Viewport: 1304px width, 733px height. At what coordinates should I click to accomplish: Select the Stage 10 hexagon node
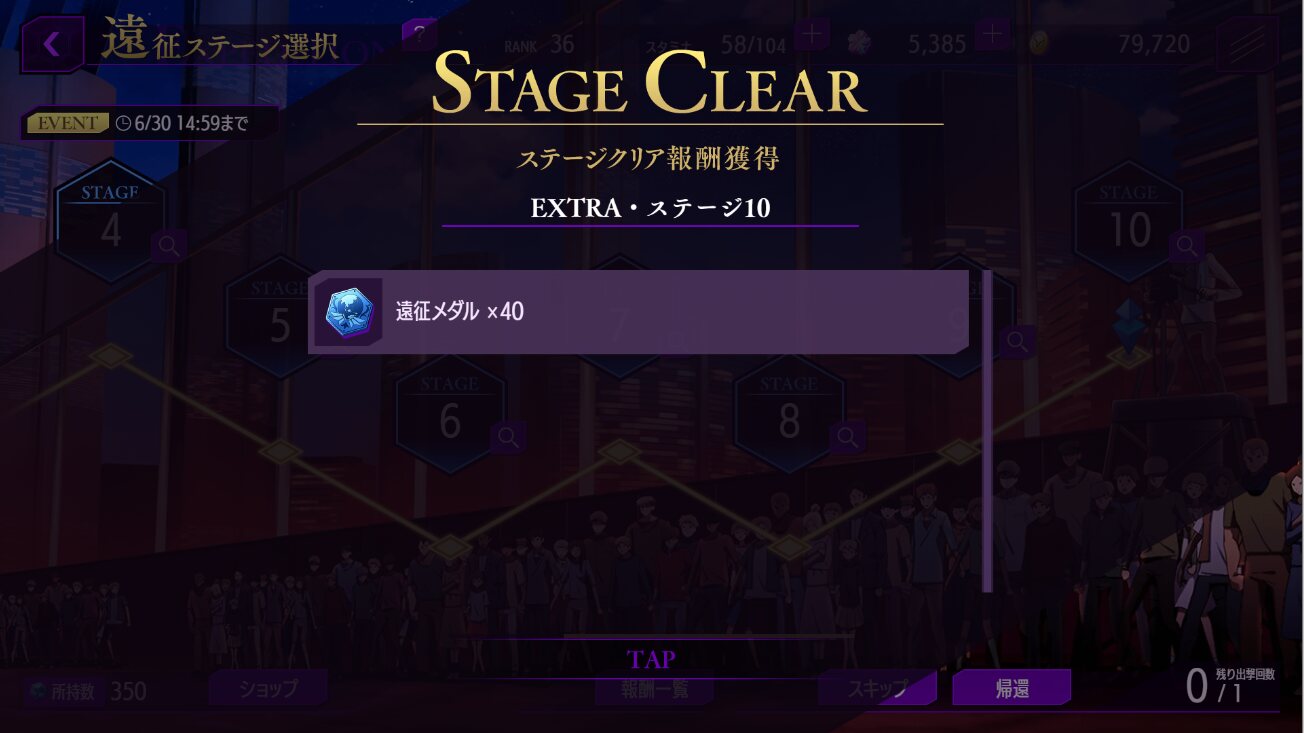click(x=1129, y=220)
